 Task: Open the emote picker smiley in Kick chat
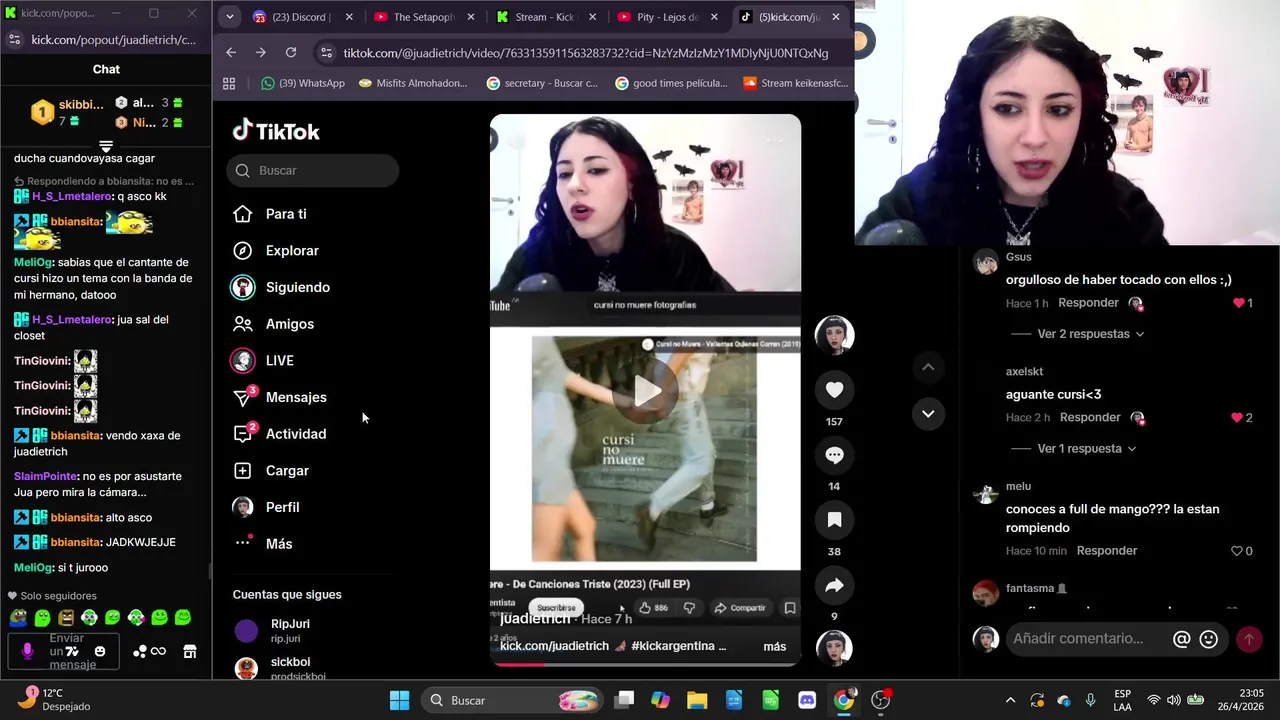coord(100,652)
